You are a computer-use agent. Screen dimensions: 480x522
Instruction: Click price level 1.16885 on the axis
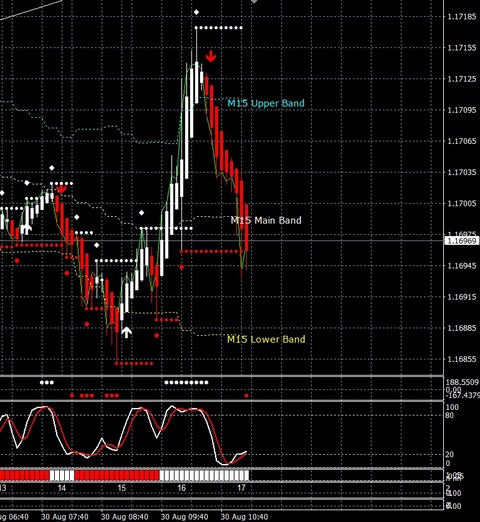461,328
